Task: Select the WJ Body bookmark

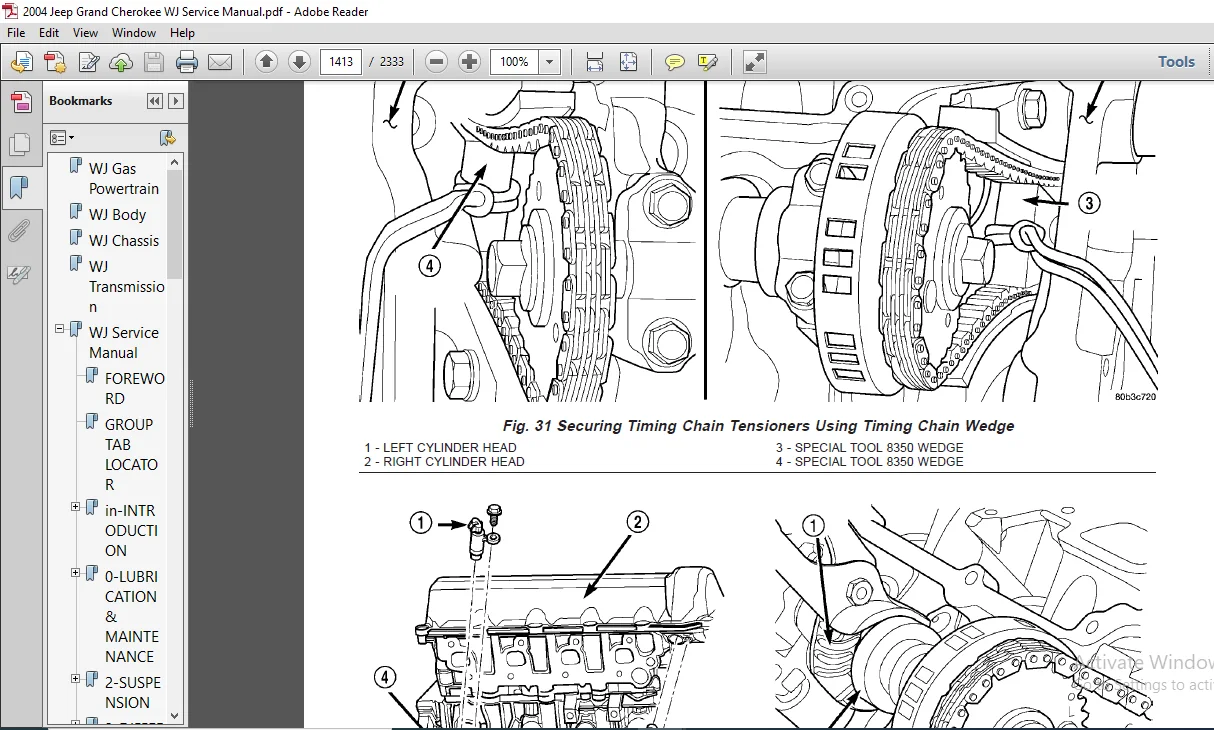Action: 117,214
